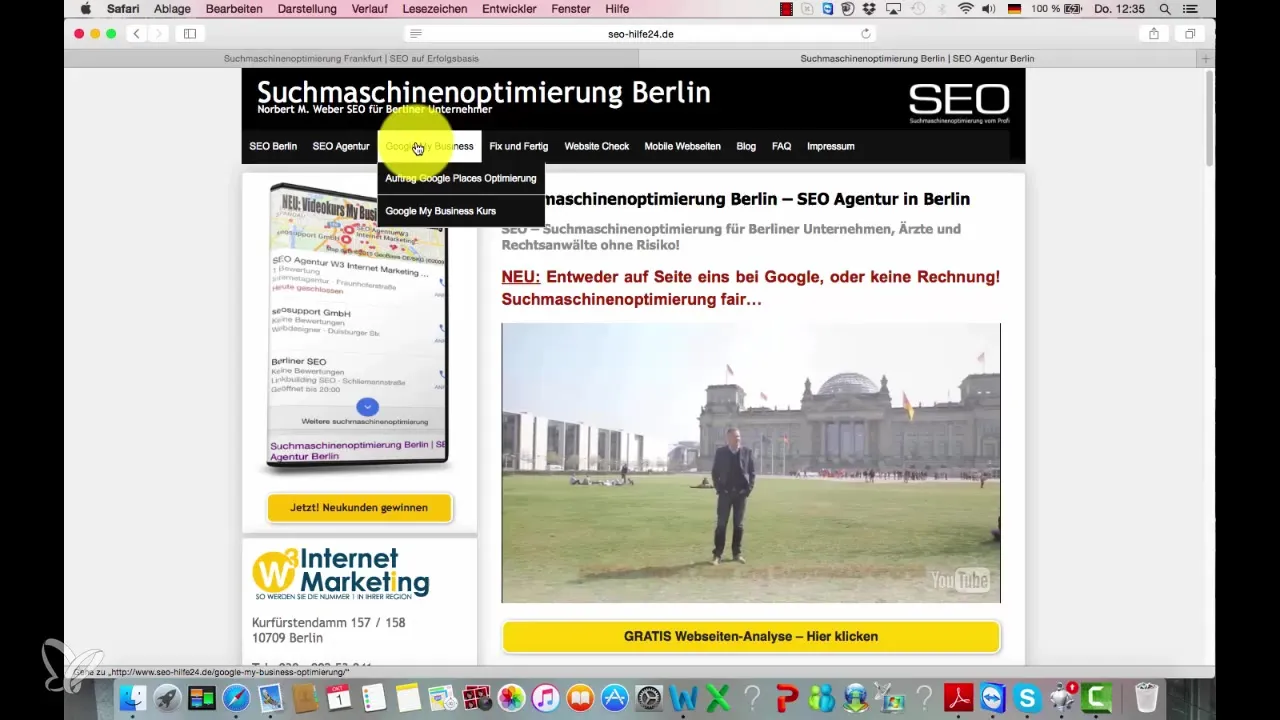Image resolution: width=1280 pixels, height=720 pixels.
Task: Launch PowerPoint from the Dock
Action: (787, 697)
